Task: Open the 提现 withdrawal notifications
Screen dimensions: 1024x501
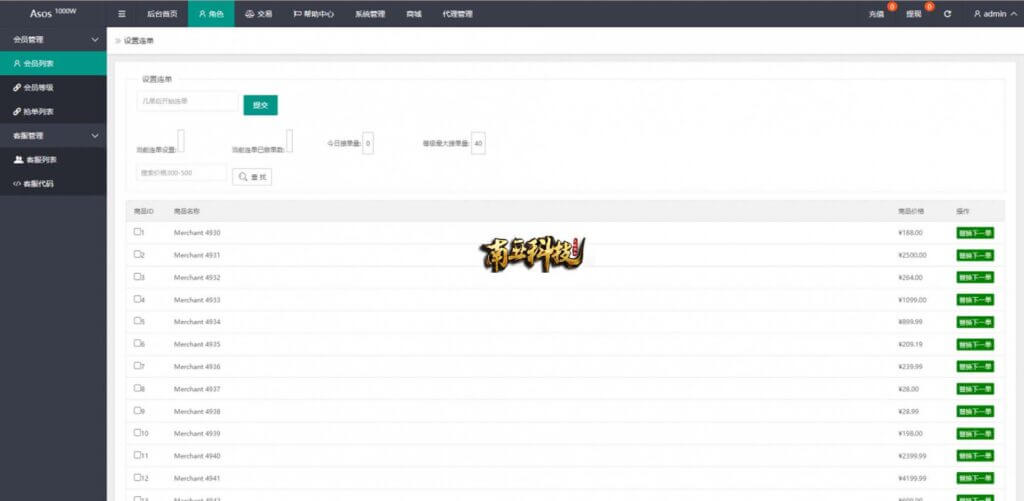Action: pyautogui.click(x=914, y=14)
